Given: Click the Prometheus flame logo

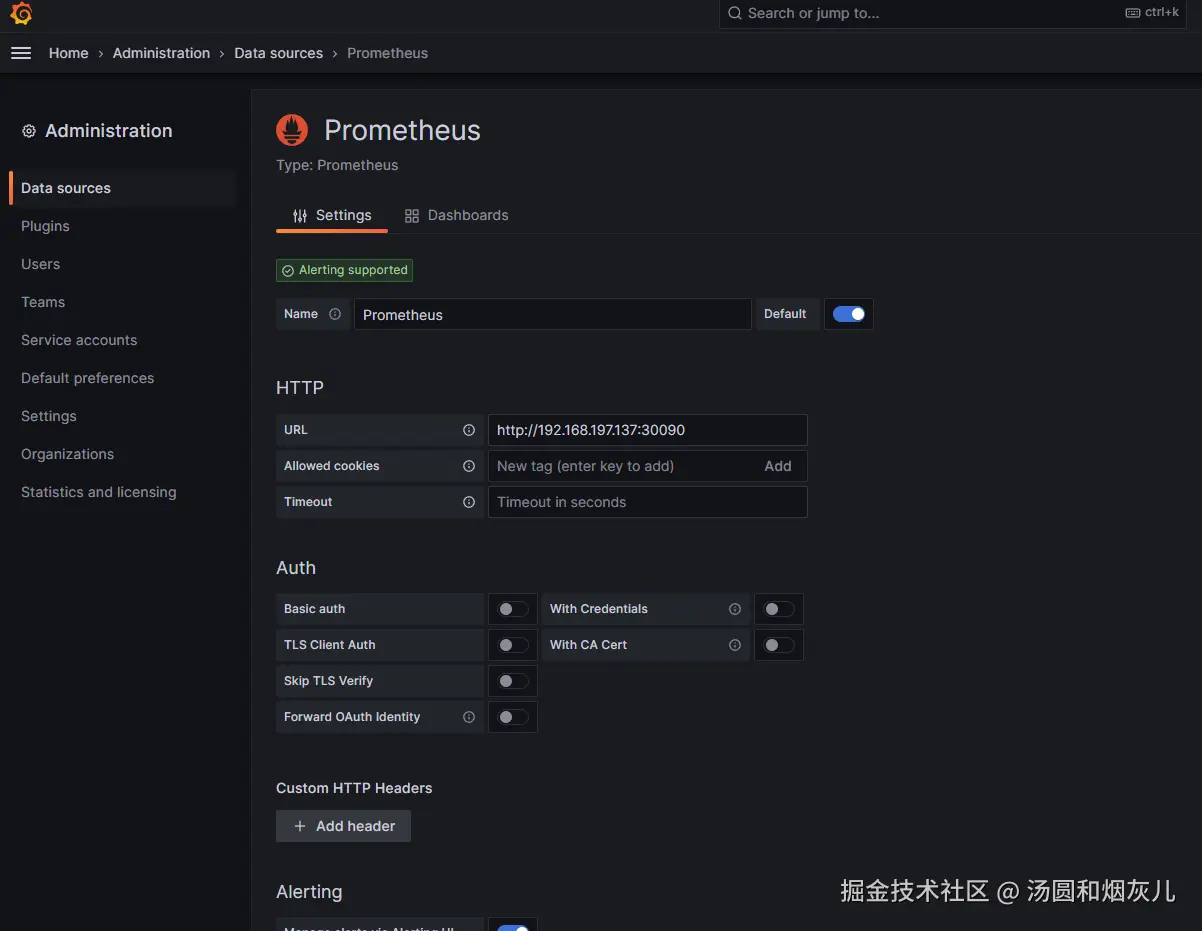Looking at the screenshot, I should (292, 130).
